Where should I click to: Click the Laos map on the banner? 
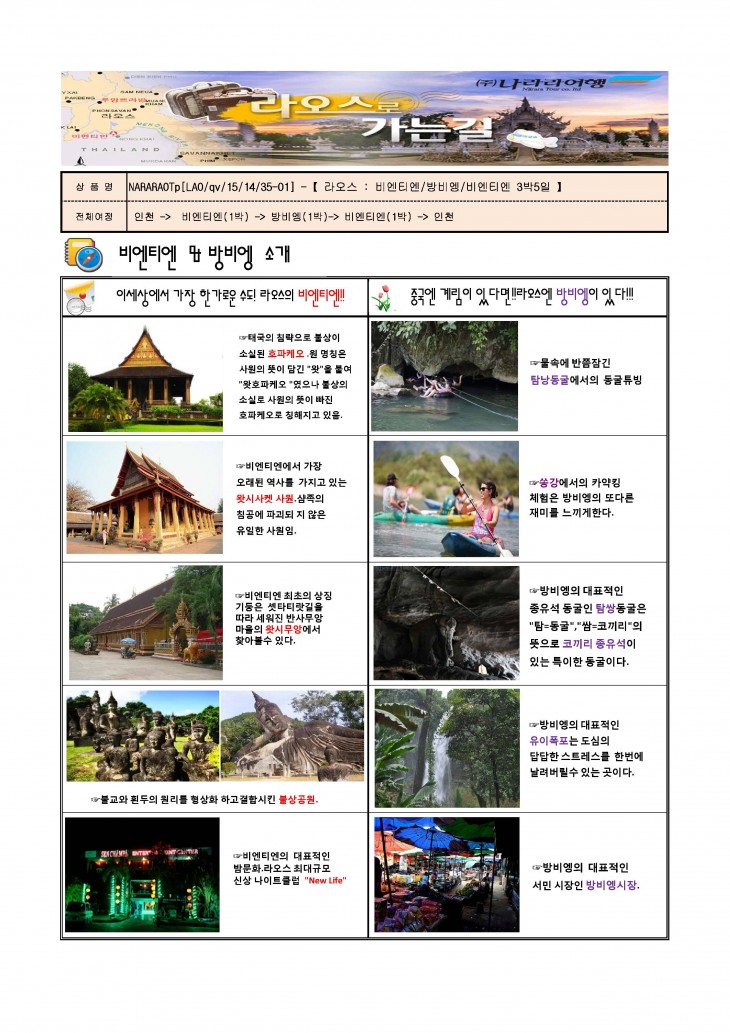coord(122,119)
